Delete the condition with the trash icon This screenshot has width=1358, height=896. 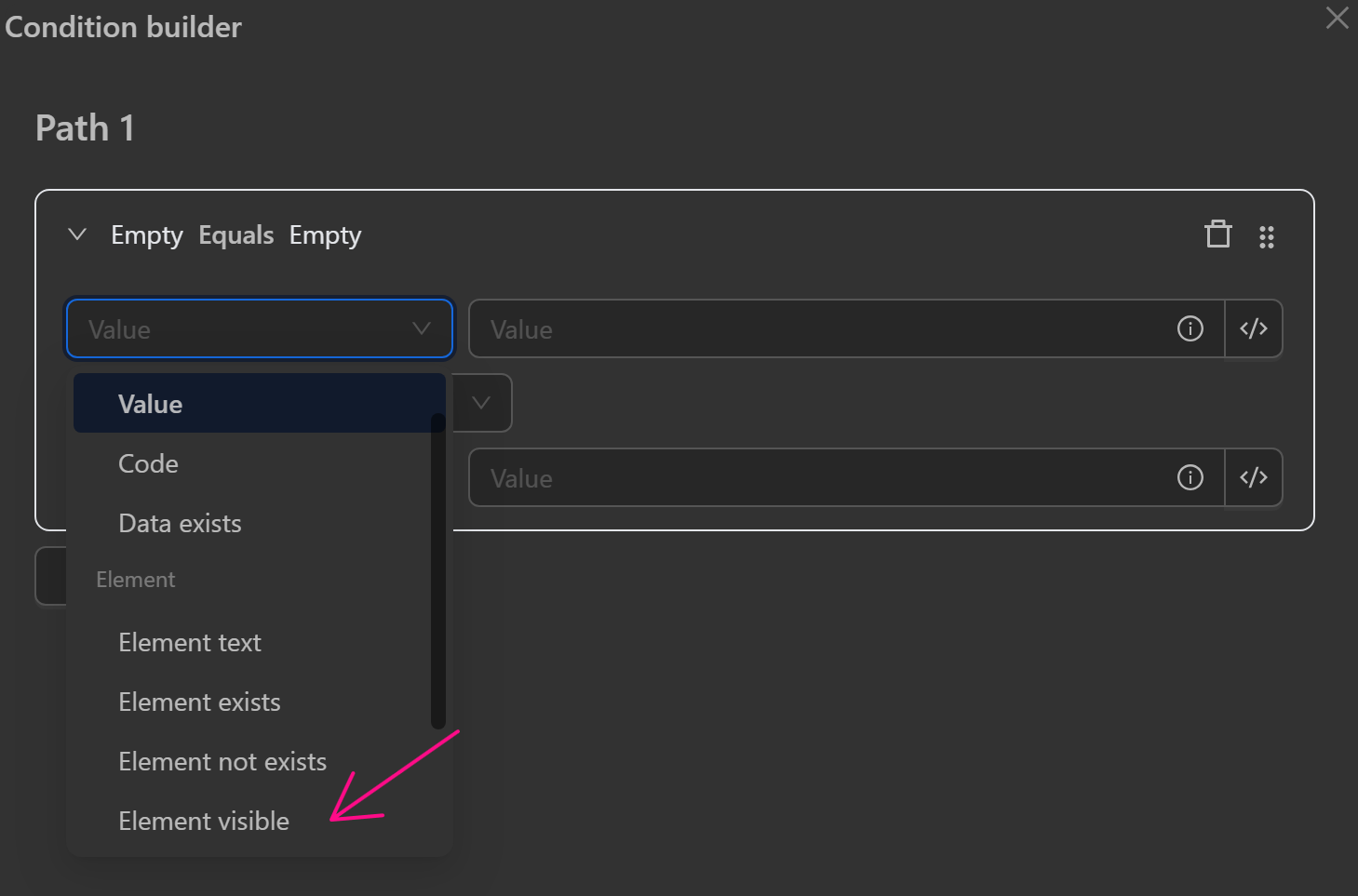coord(1217,234)
